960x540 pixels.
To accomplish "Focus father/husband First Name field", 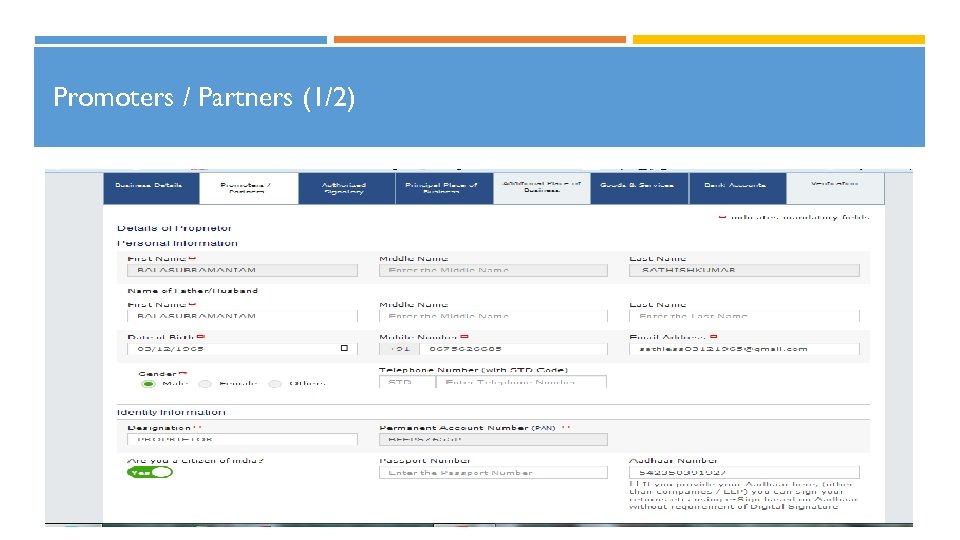I will click(x=242, y=316).
